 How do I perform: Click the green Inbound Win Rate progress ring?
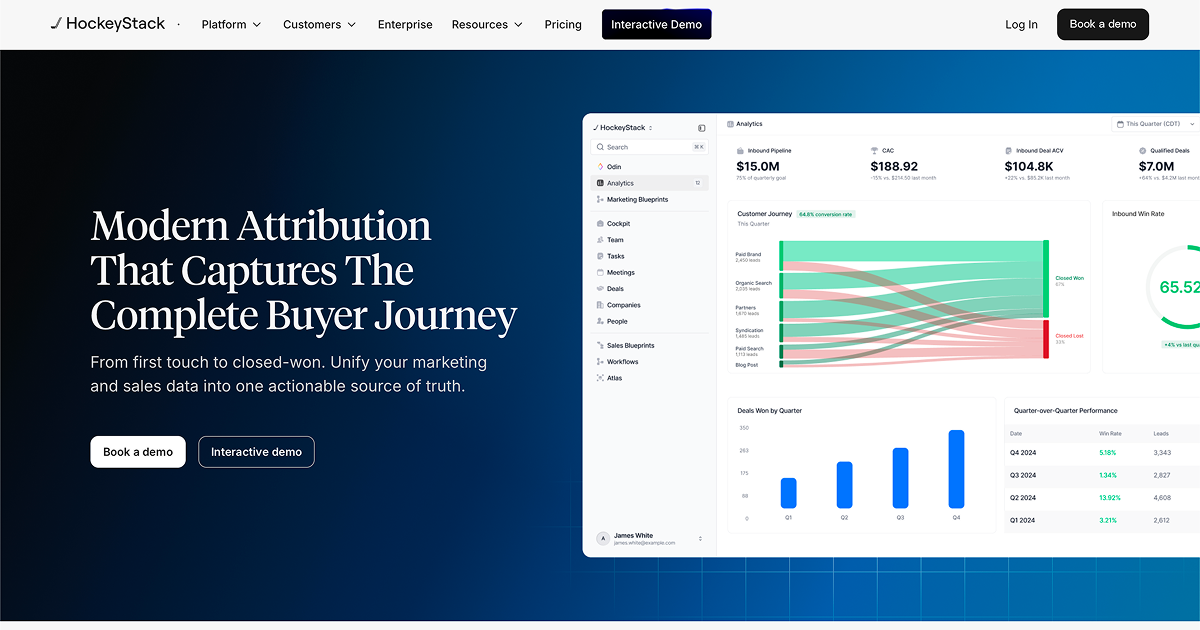tap(1175, 286)
